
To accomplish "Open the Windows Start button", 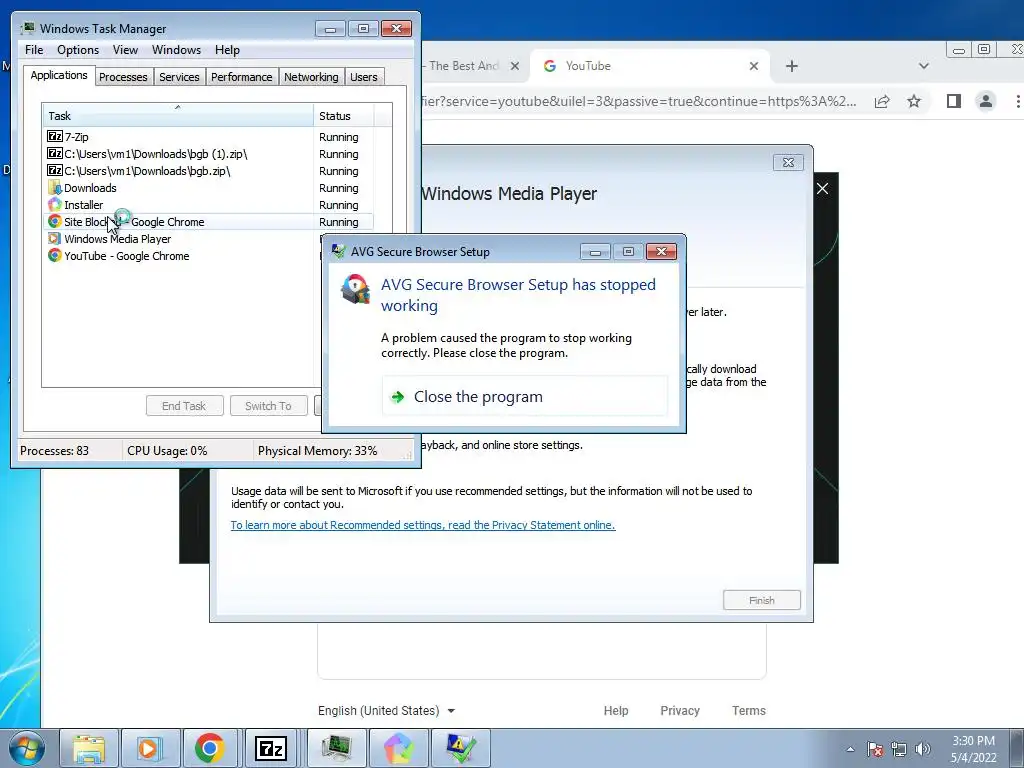I will point(27,748).
